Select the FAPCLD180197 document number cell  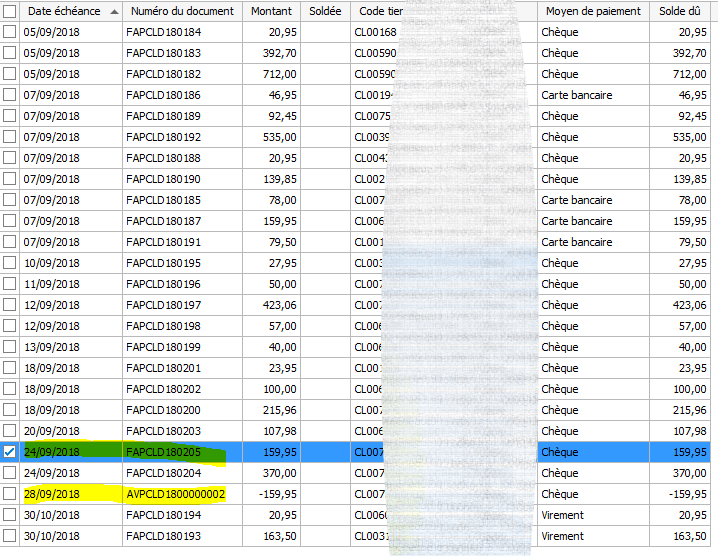point(164,305)
